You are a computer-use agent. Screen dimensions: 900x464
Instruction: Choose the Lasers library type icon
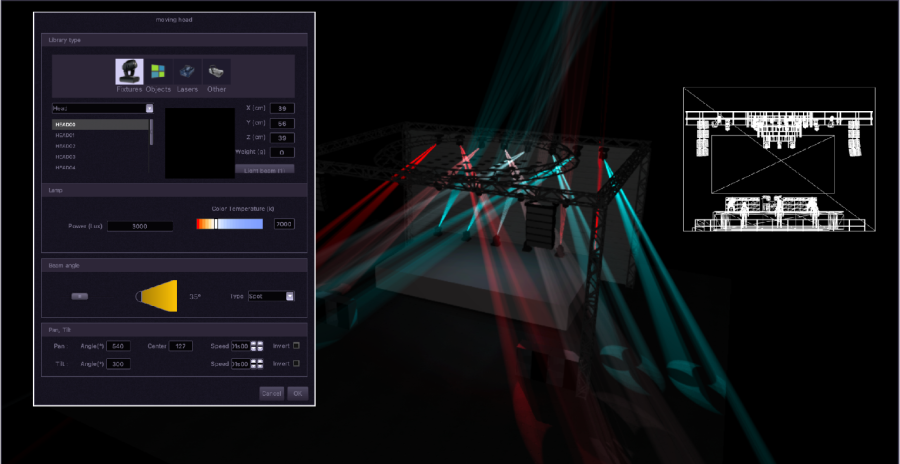187,72
